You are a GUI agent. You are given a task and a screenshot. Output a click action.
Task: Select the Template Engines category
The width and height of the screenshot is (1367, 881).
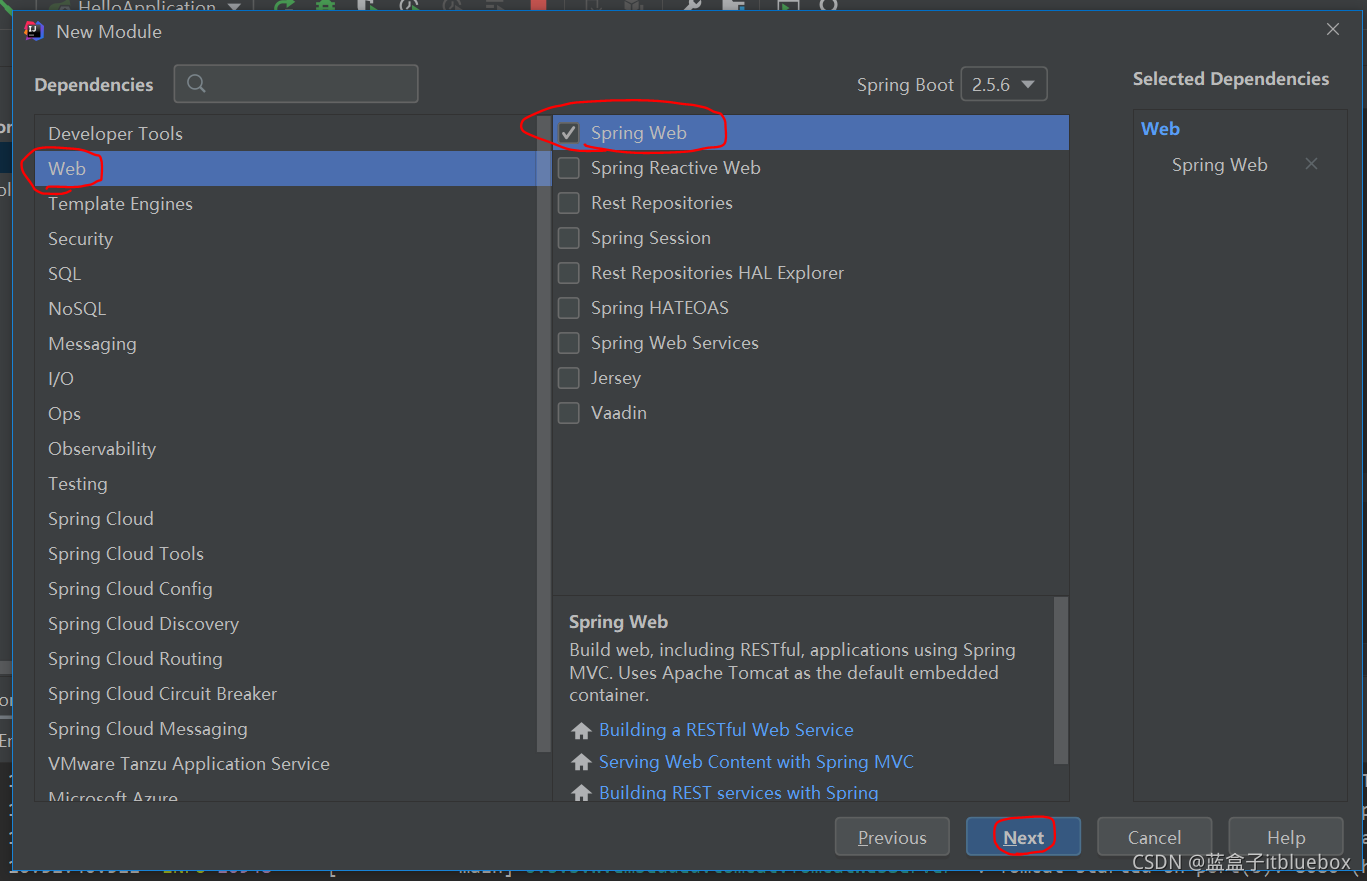[286, 203]
